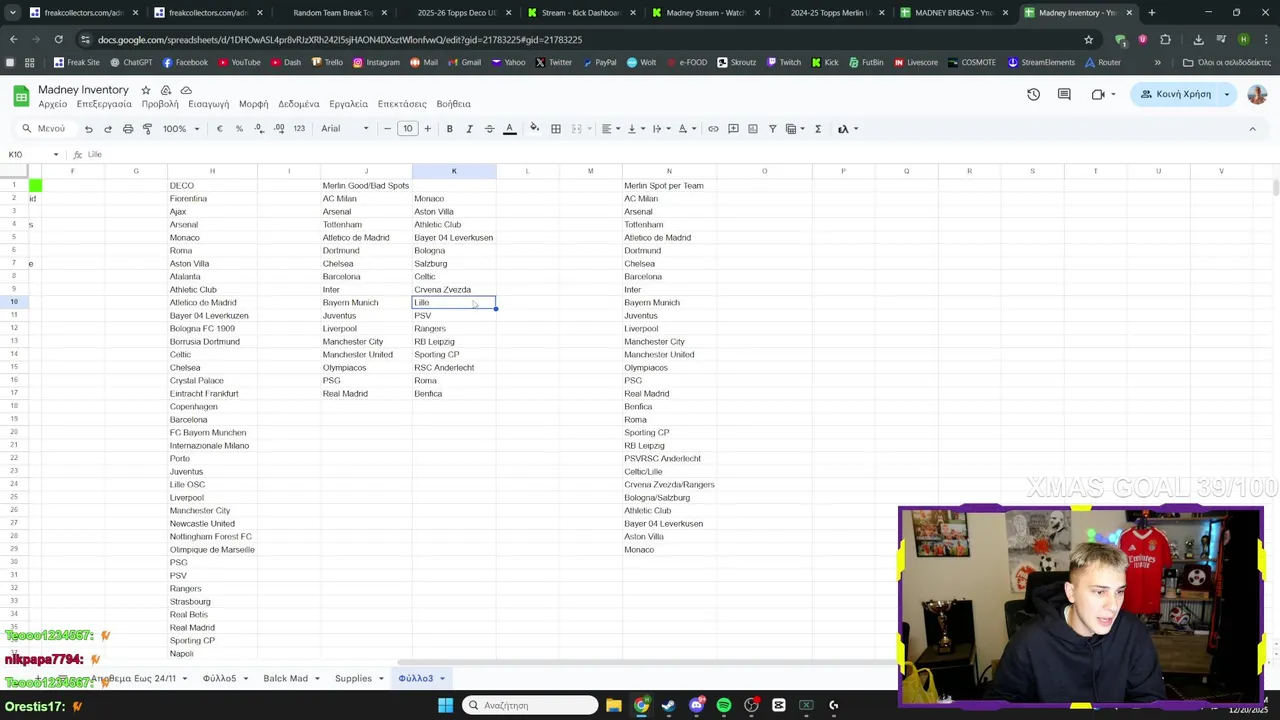The width and height of the screenshot is (1280, 720).
Task: Open the table views icon
Action: pos(794,129)
